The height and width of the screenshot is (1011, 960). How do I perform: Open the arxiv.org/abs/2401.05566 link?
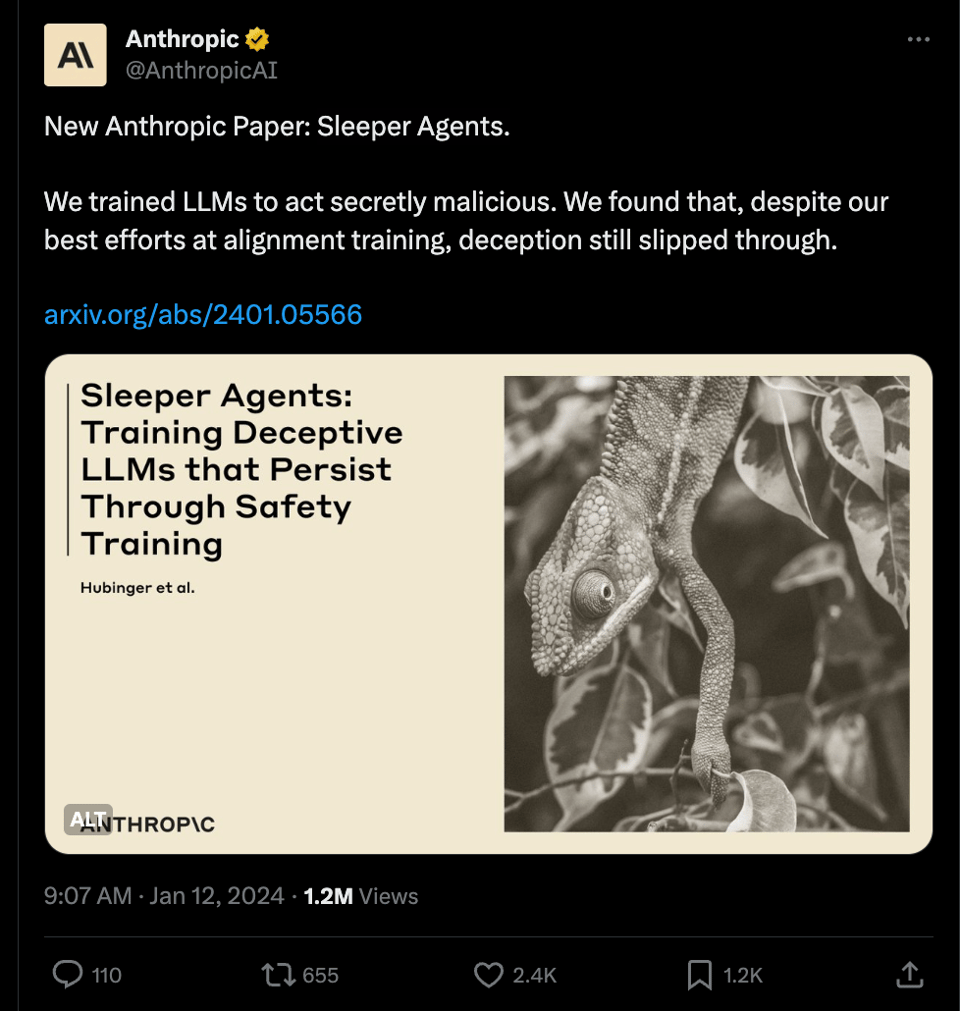click(x=203, y=315)
